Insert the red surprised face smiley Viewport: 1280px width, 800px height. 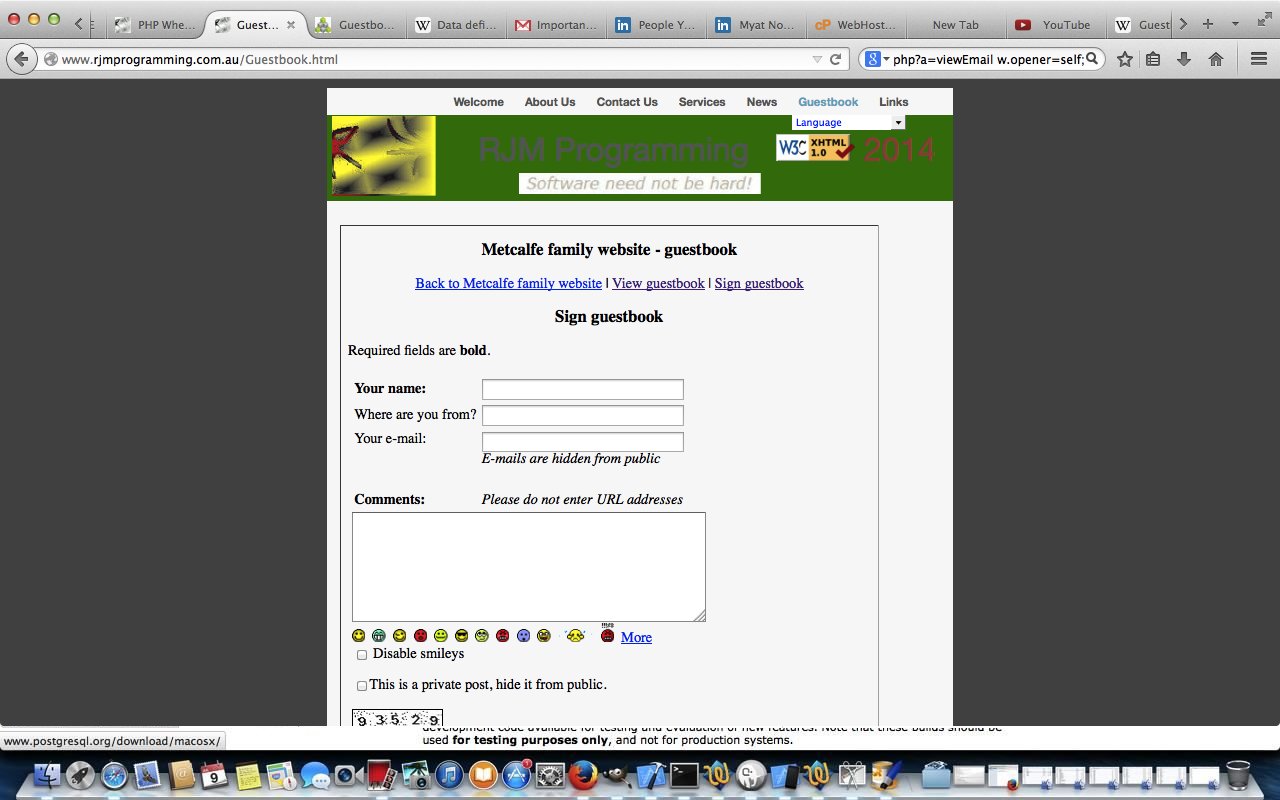(x=421, y=635)
